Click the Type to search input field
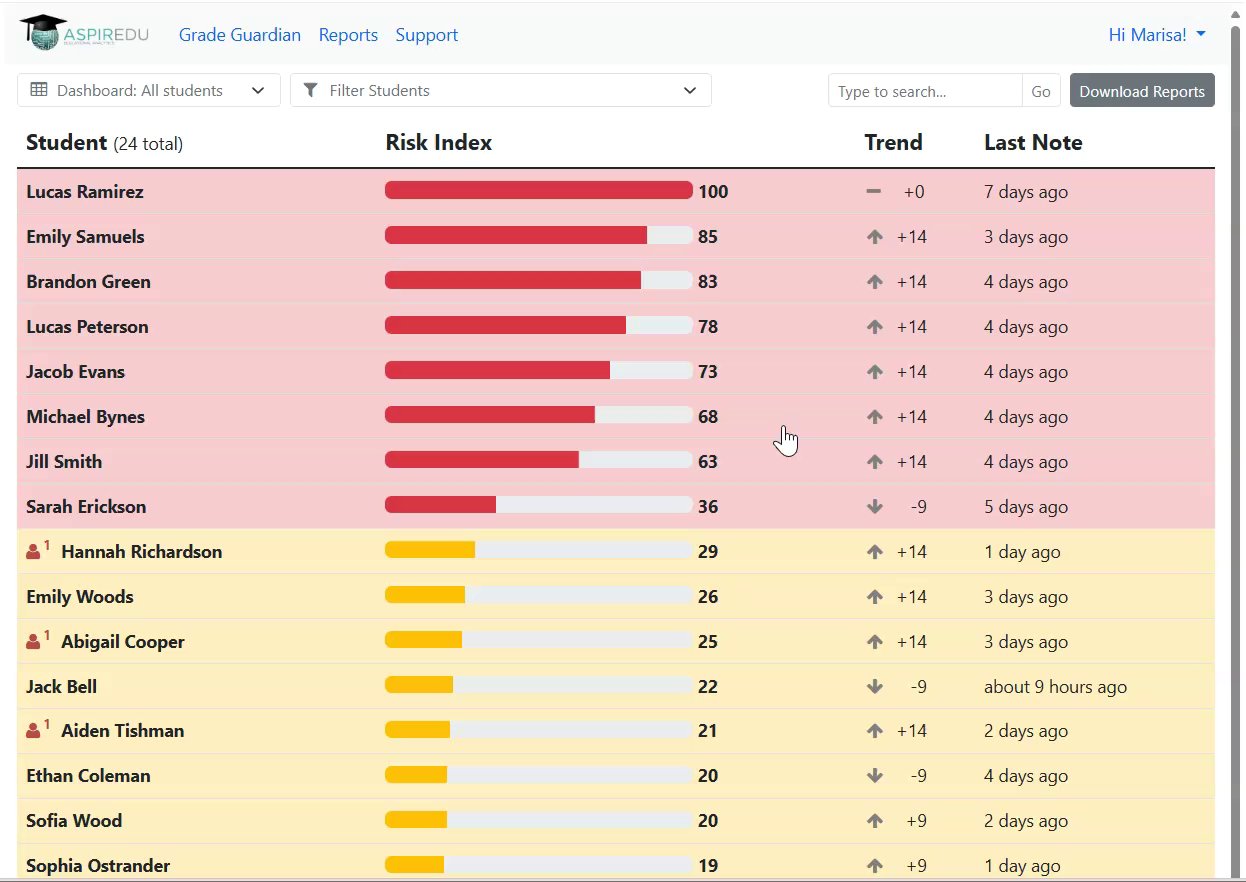 [x=925, y=91]
